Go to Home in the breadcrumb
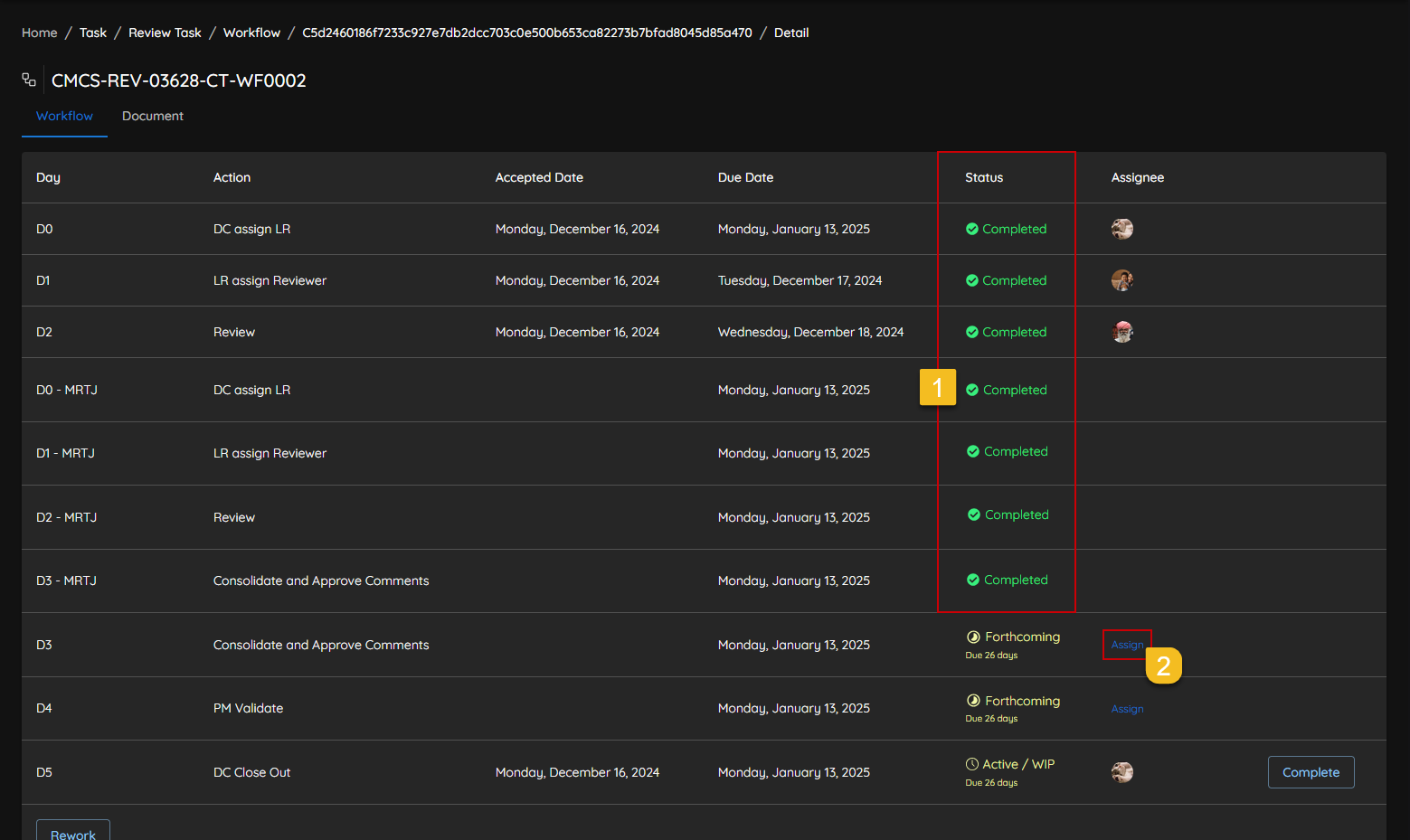The image size is (1410, 840). 39,33
